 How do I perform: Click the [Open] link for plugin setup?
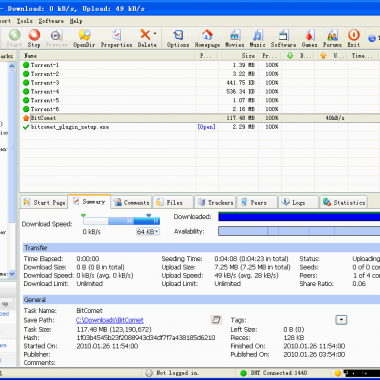(206, 127)
